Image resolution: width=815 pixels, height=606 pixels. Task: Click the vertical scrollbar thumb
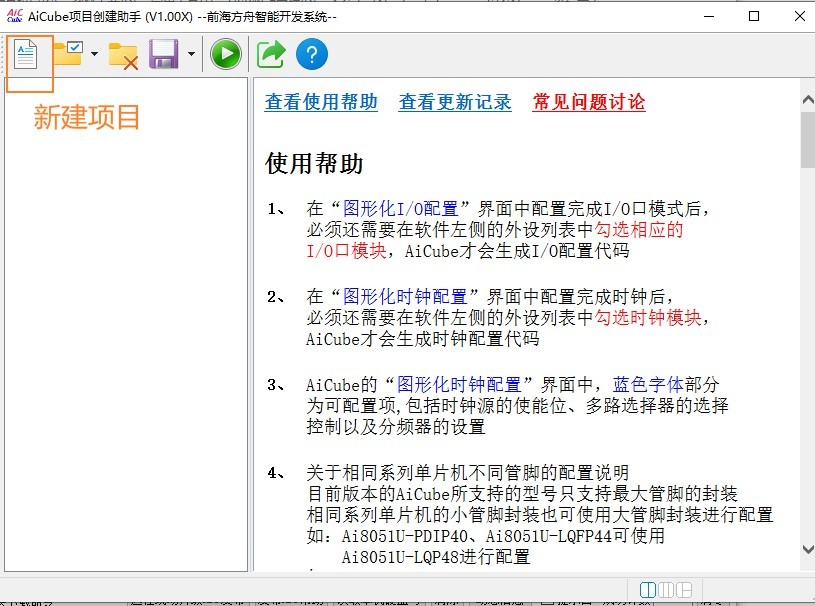807,140
